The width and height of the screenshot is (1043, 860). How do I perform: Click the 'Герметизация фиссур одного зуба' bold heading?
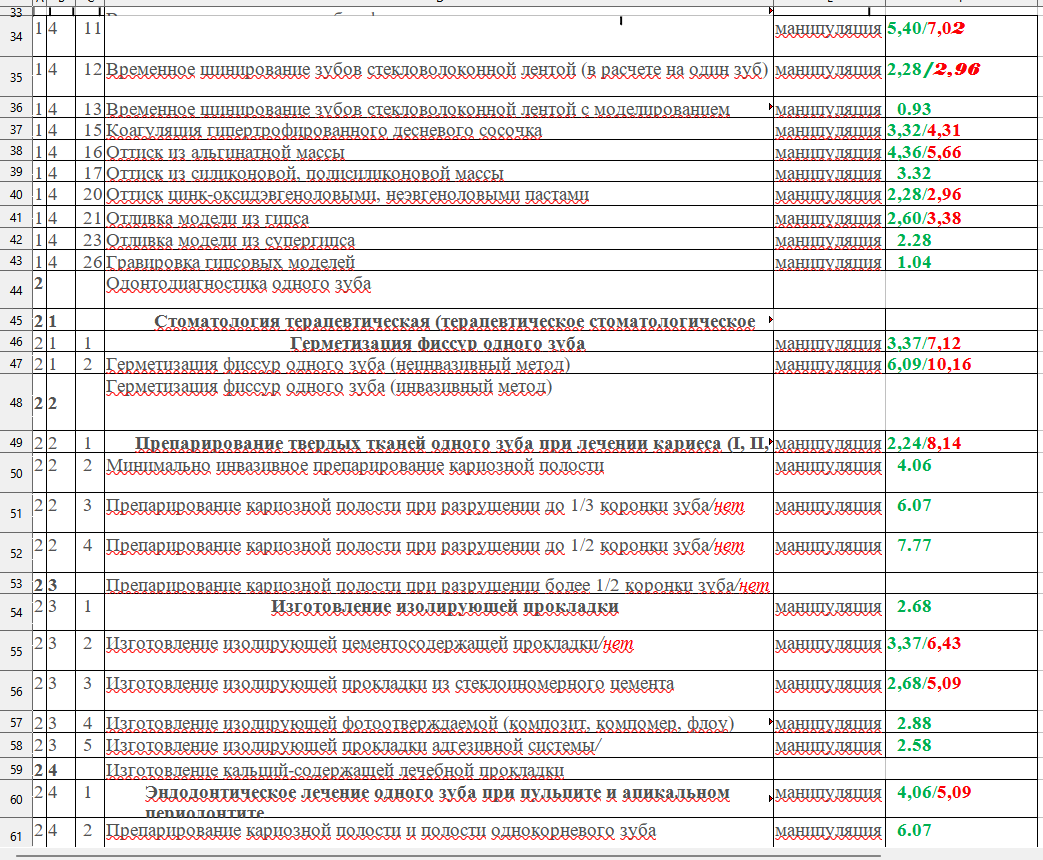437,343
